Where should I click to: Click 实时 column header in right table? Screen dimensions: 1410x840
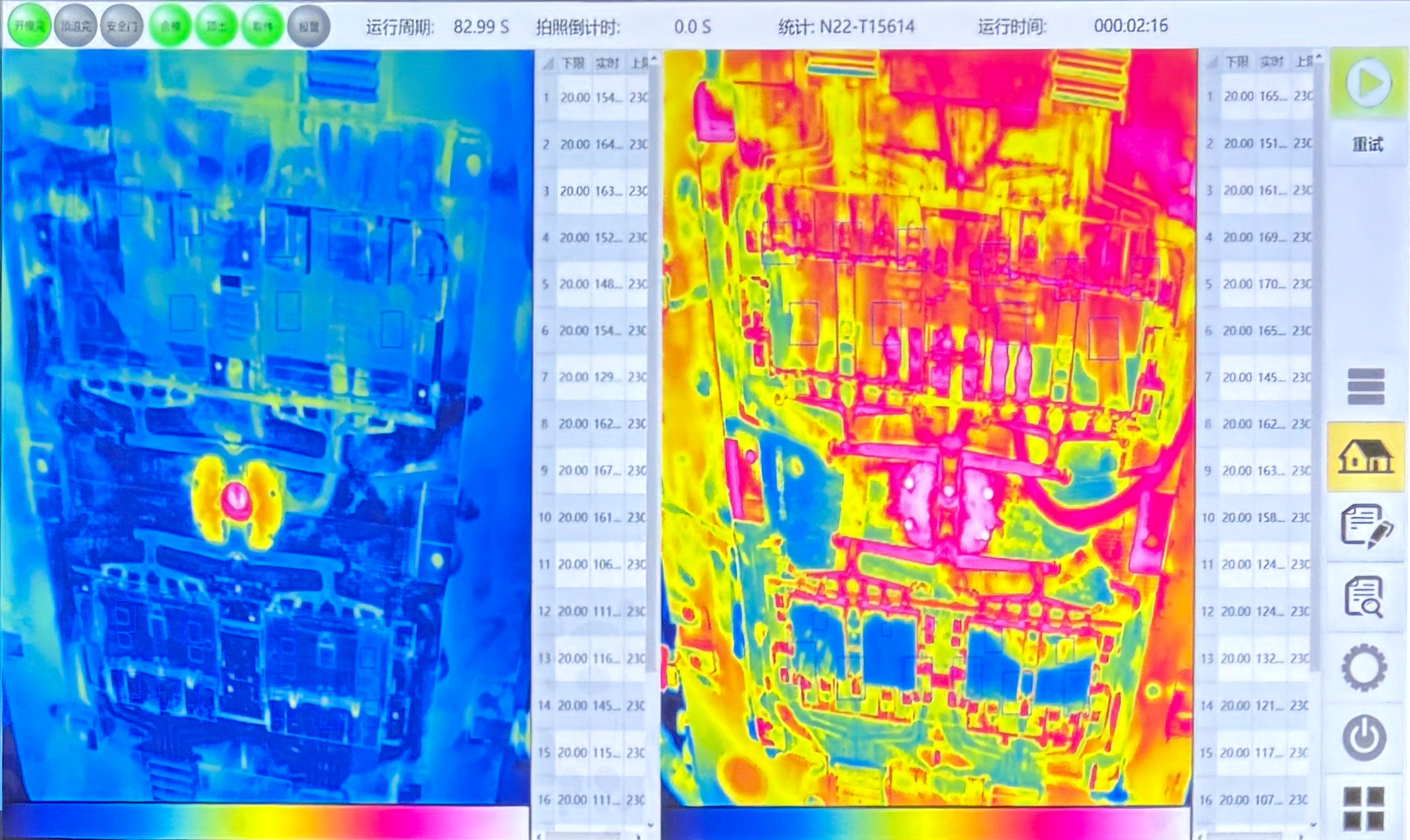point(1271,62)
